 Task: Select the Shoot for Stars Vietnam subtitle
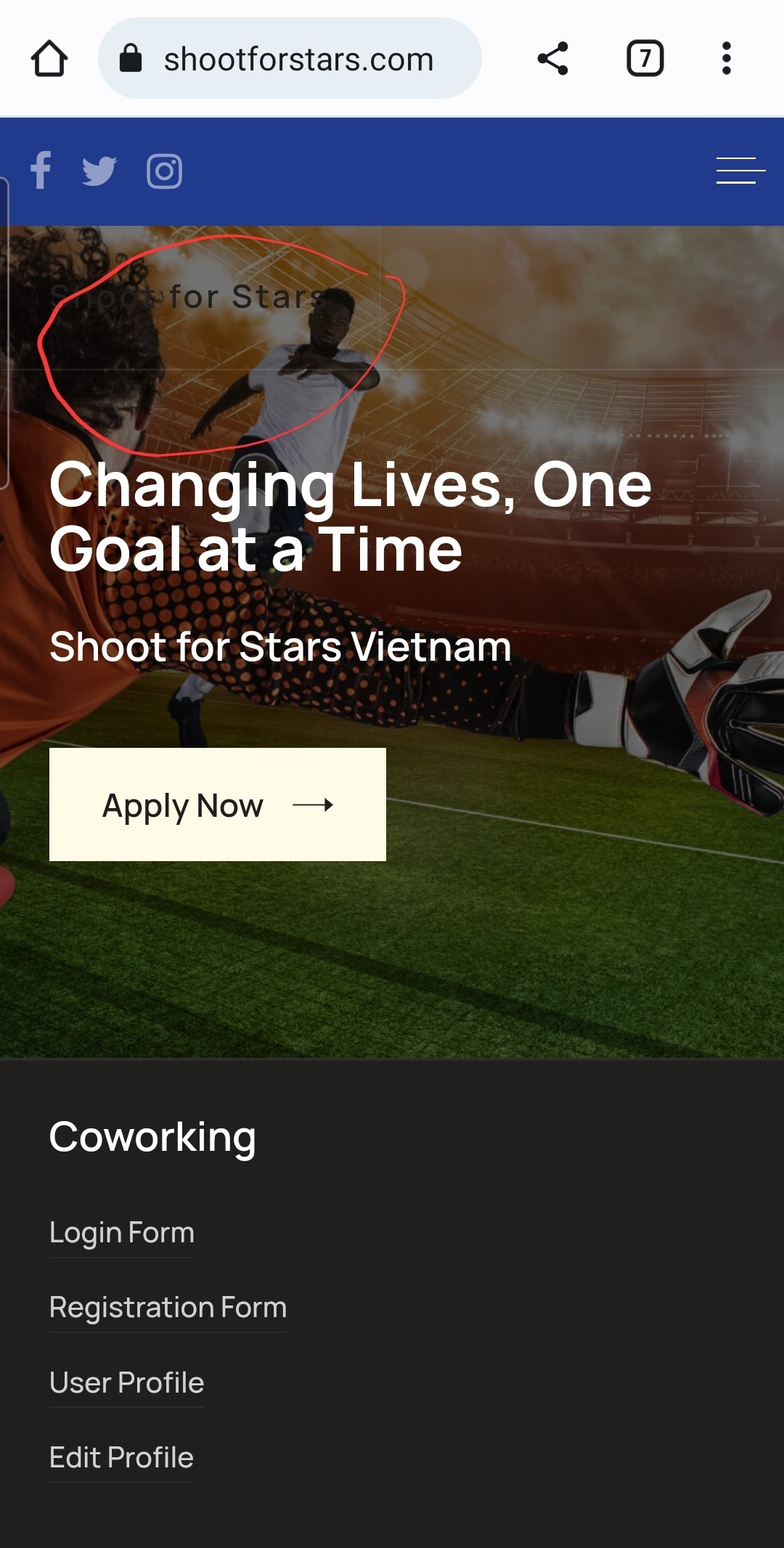coord(280,646)
